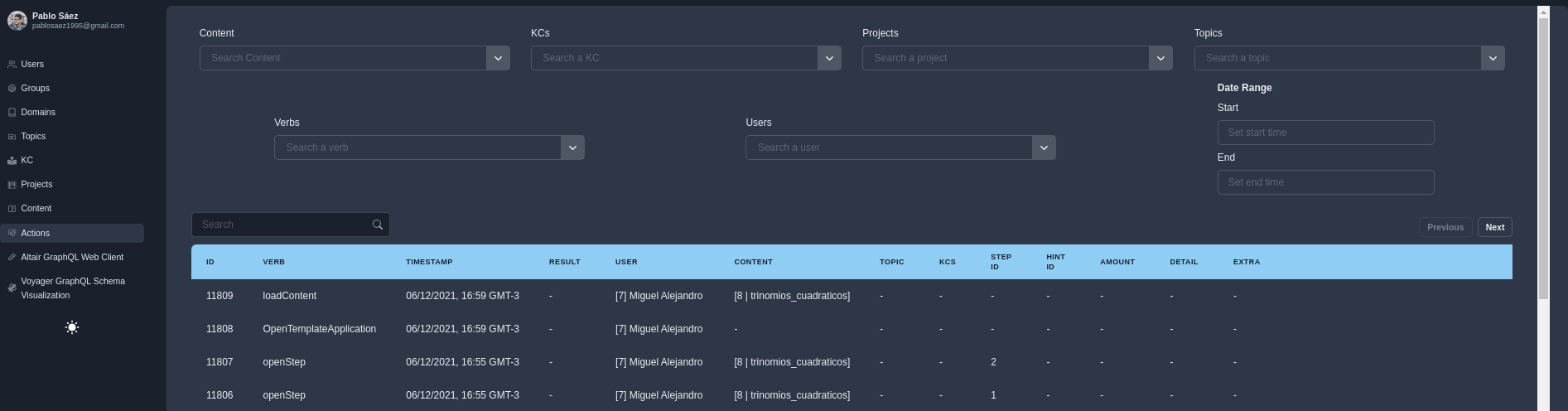Screen dimensions: 1568x411
Task: Open Voyager GraphQL Schema Visualization link
Action: click(x=72, y=288)
